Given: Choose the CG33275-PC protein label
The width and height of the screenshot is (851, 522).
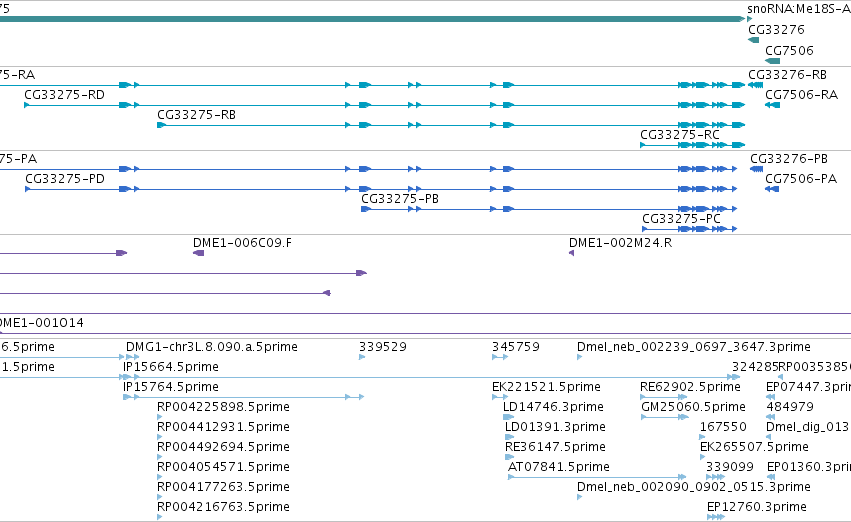Looking at the screenshot, I should [x=682, y=219].
